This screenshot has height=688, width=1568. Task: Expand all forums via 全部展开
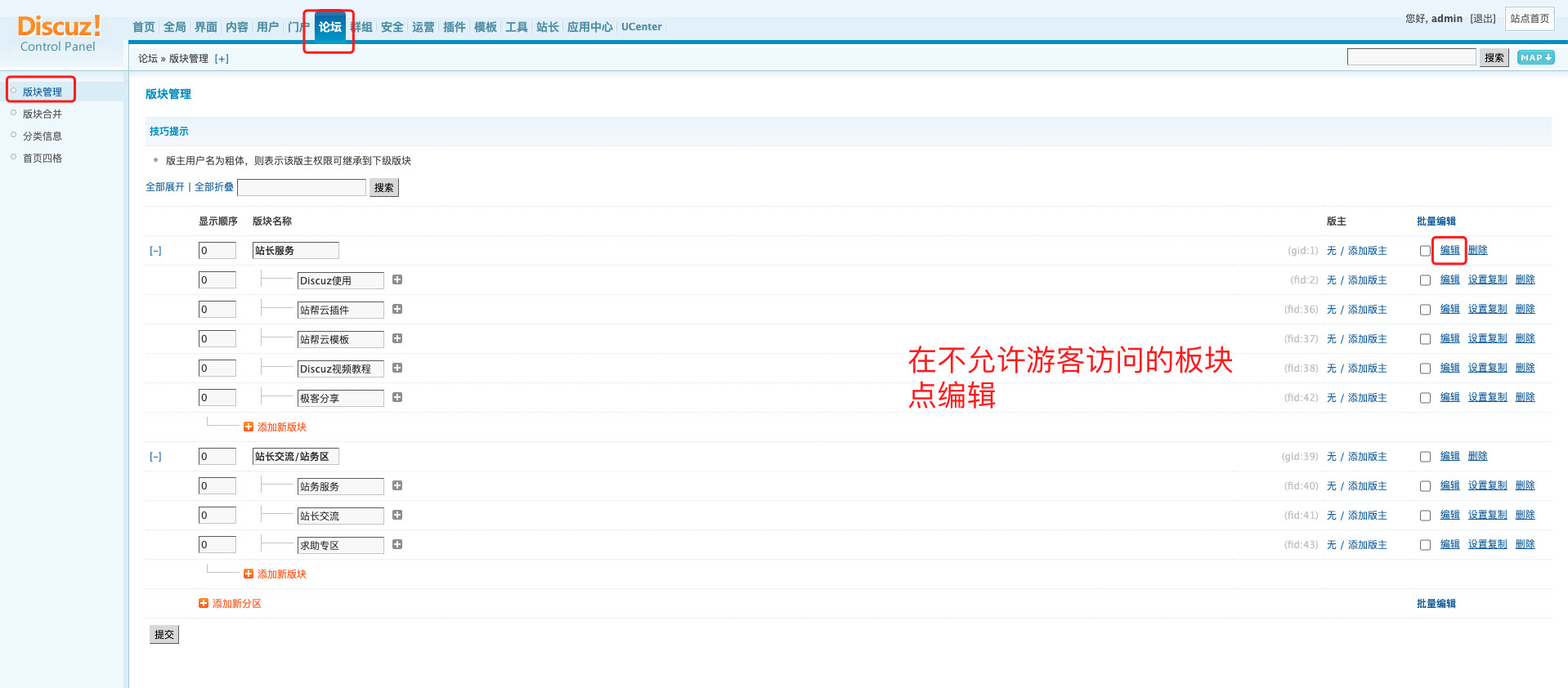pos(165,187)
